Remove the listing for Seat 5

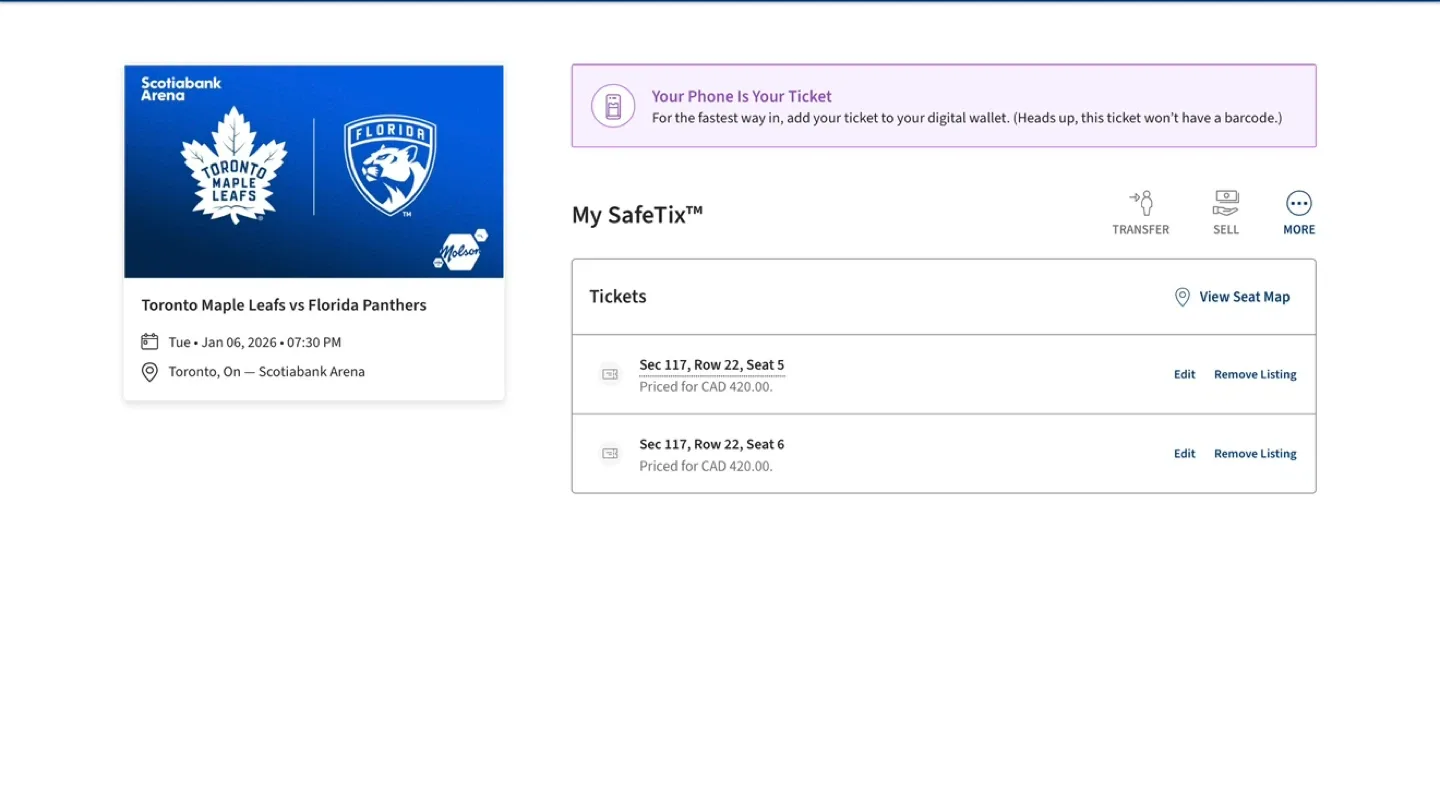(1255, 373)
